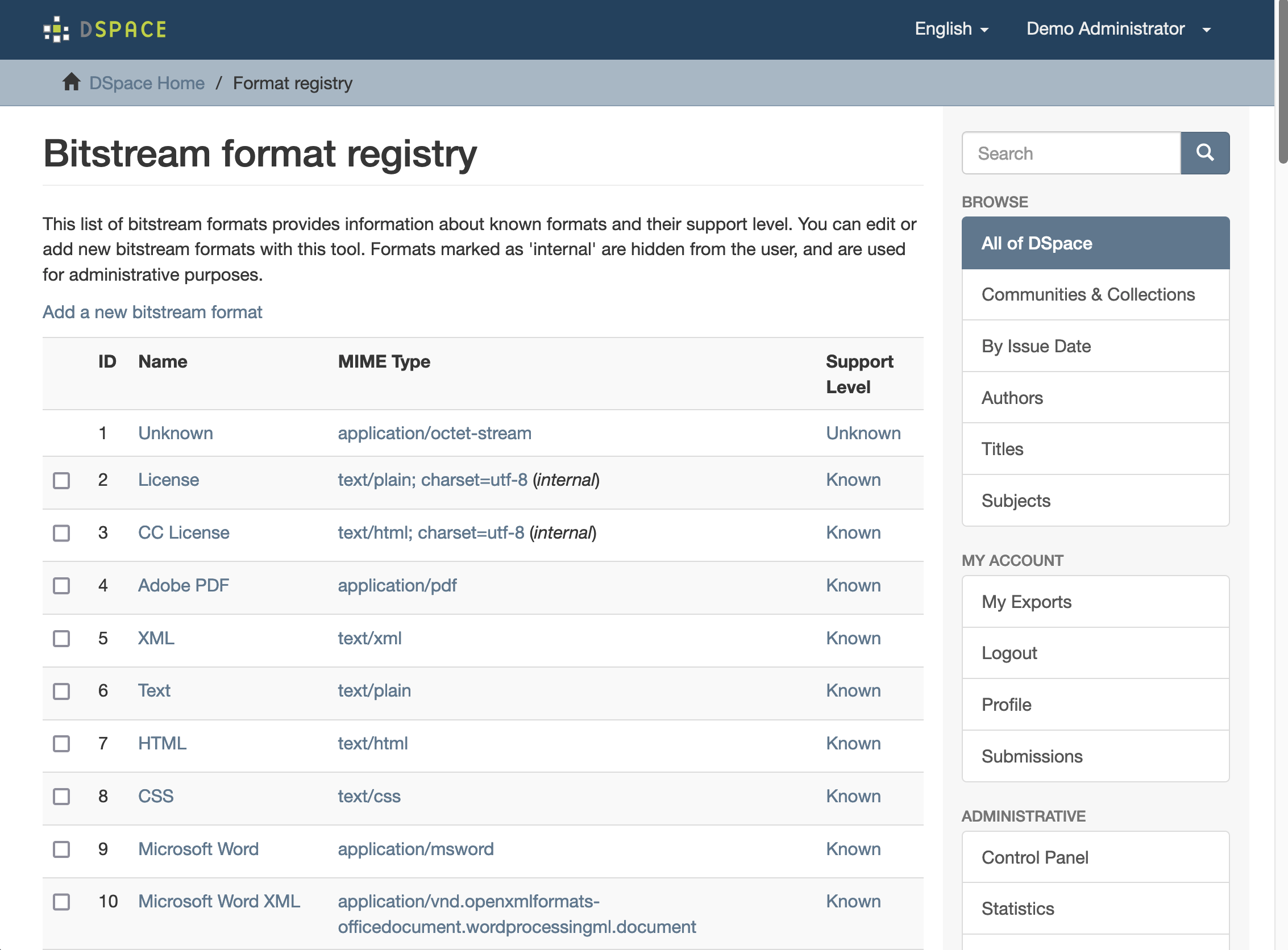
Task: Click the home icon in the breadcrumb
Action: pos(71,82)
